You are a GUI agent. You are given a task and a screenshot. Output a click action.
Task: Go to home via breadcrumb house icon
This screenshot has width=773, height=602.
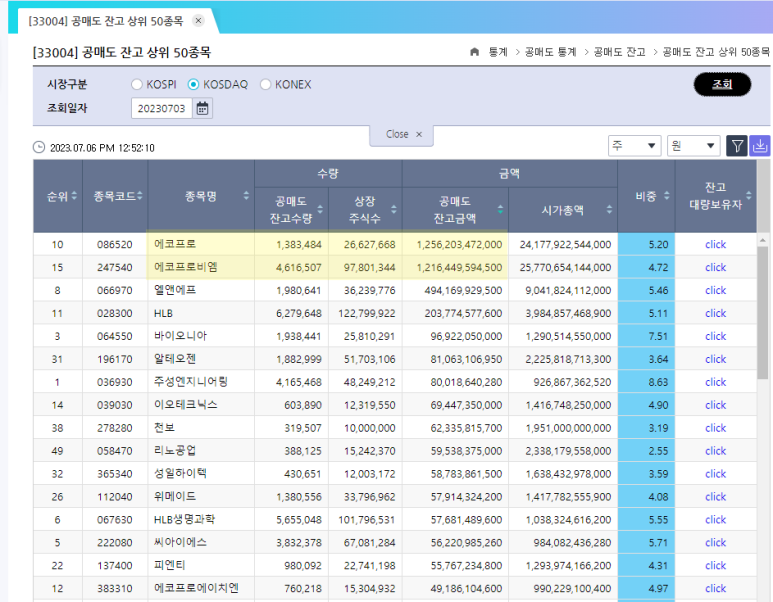(474, 52)
